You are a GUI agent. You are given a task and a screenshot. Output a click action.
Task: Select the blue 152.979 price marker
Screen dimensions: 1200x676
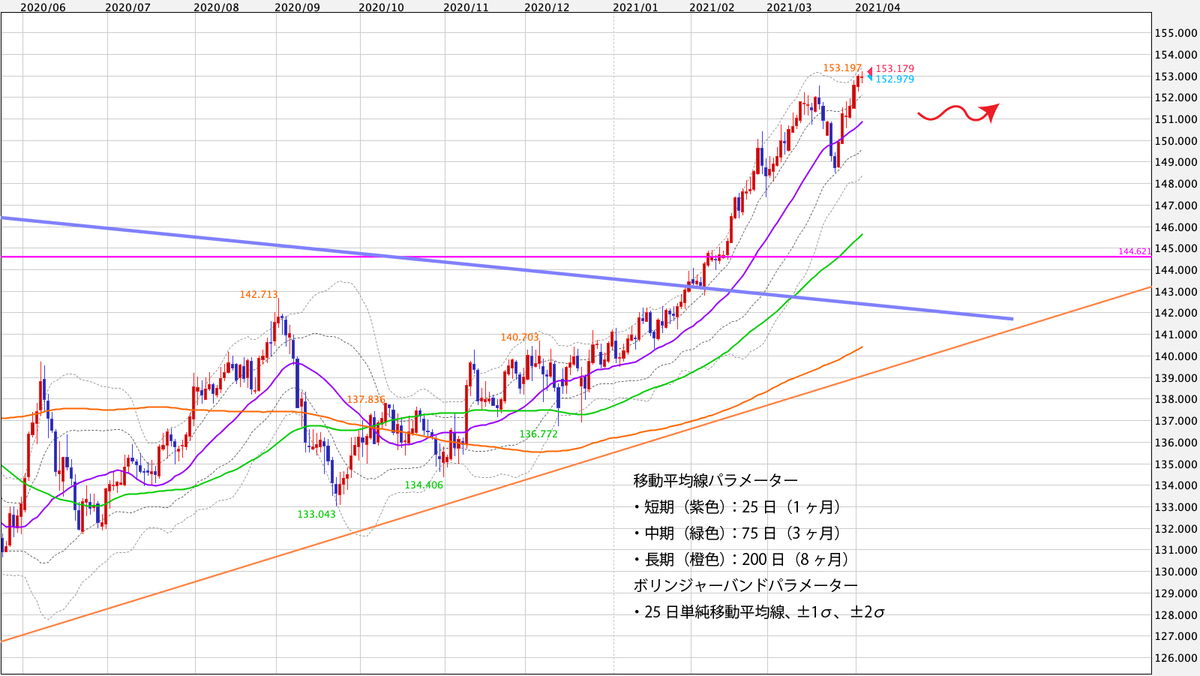point(895,79)
